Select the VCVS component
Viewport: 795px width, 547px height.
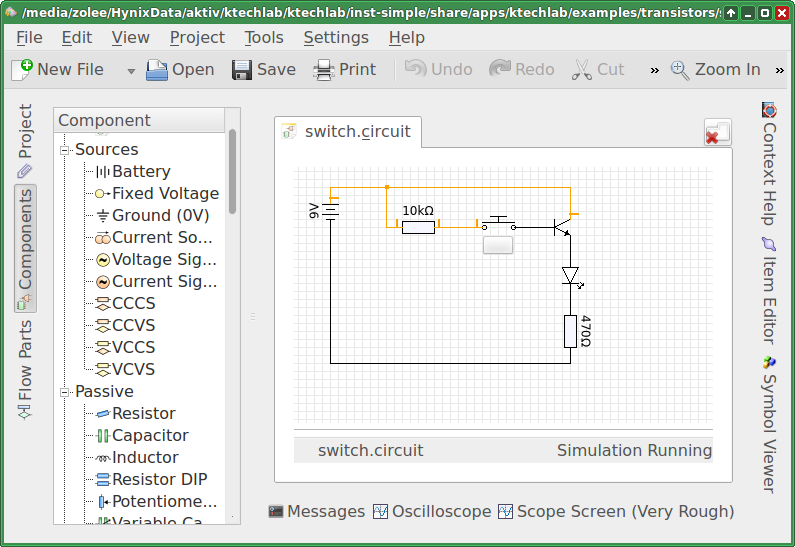125,369
